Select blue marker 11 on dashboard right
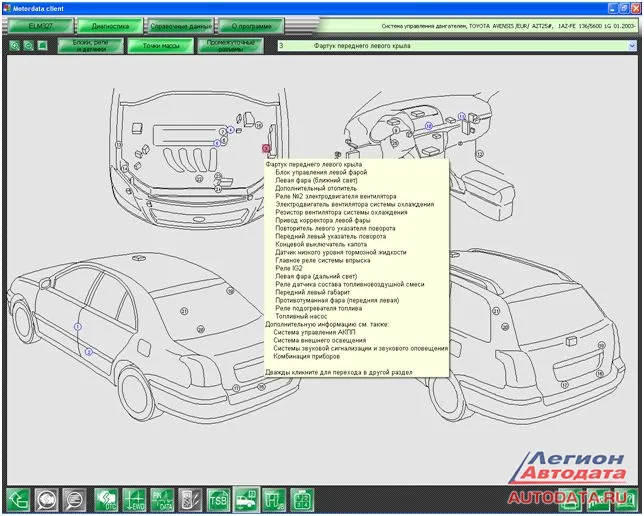 pyautogui.click(x=462, y=116)
